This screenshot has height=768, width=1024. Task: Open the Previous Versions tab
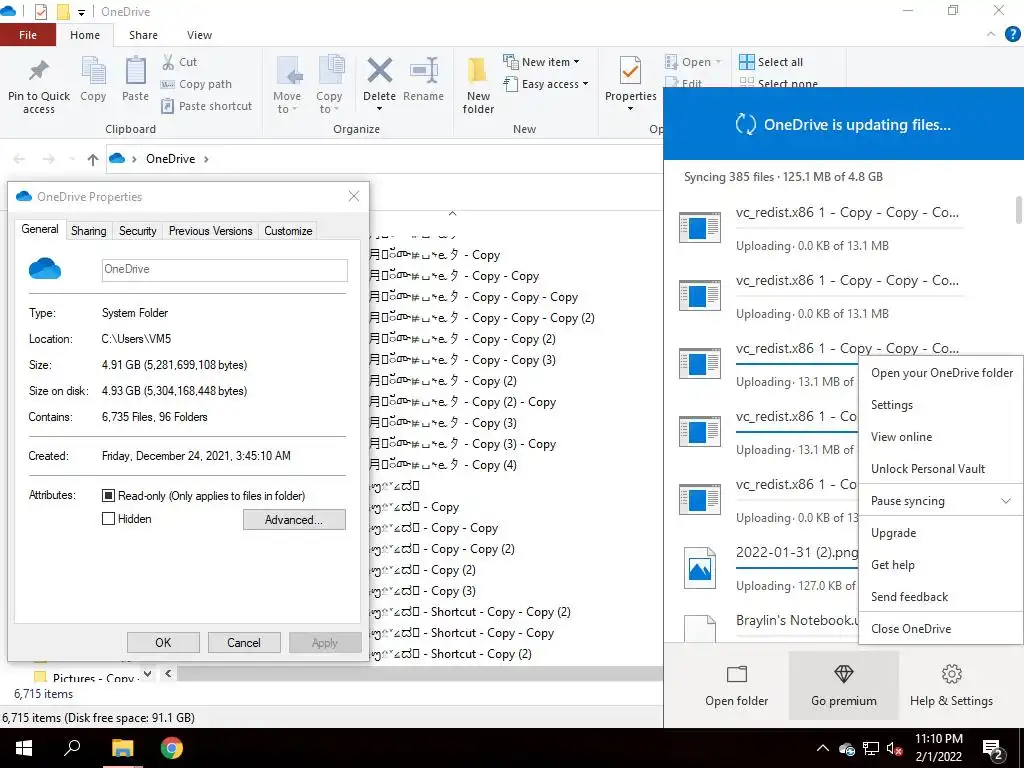point(210,231)
